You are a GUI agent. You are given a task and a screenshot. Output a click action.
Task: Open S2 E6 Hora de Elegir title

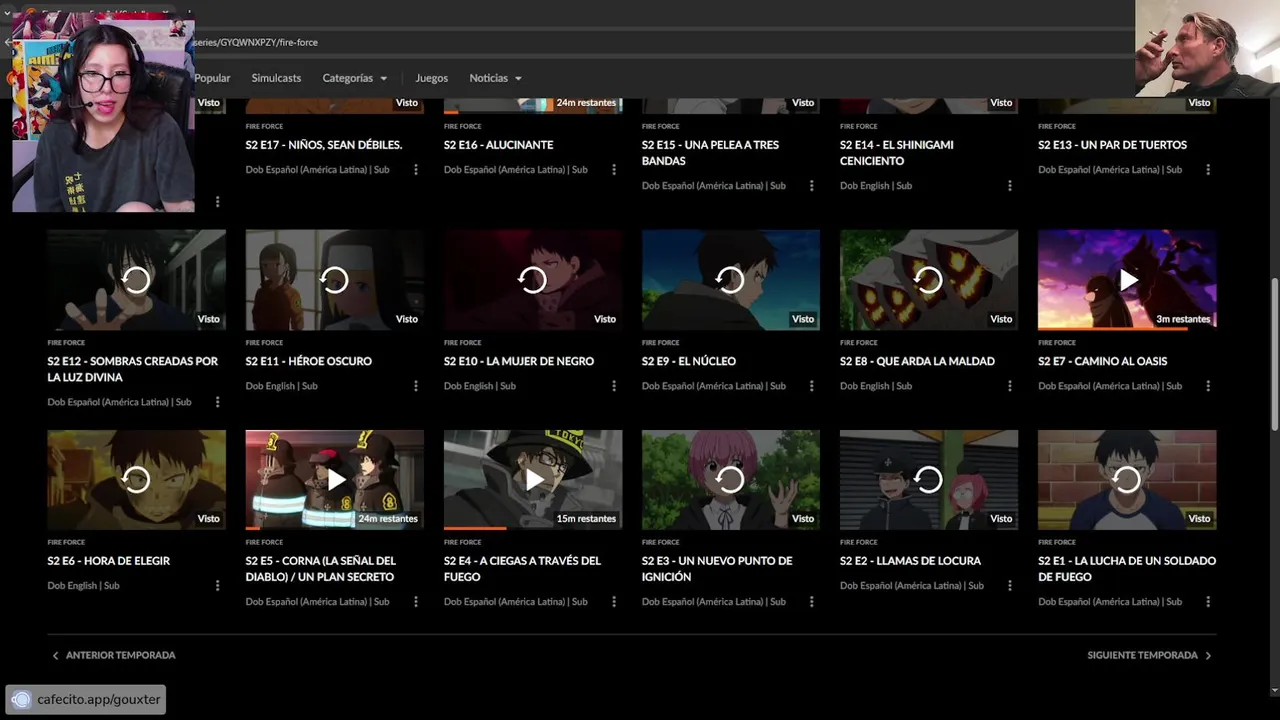[x=109, y=561]
